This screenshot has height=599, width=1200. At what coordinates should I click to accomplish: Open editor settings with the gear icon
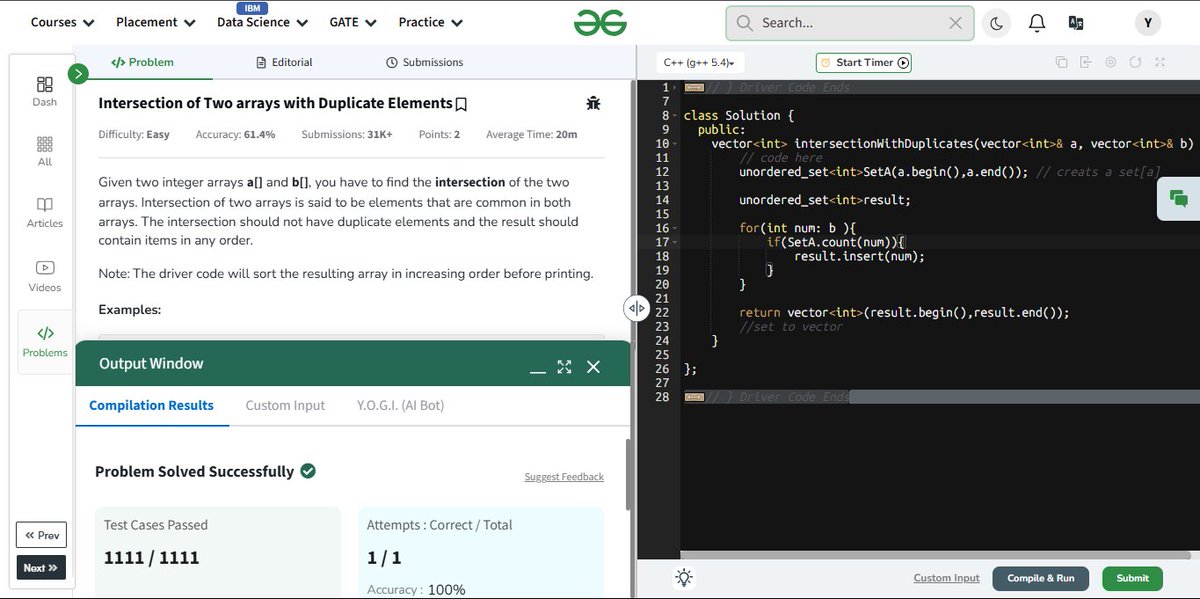coord(1110,62)
